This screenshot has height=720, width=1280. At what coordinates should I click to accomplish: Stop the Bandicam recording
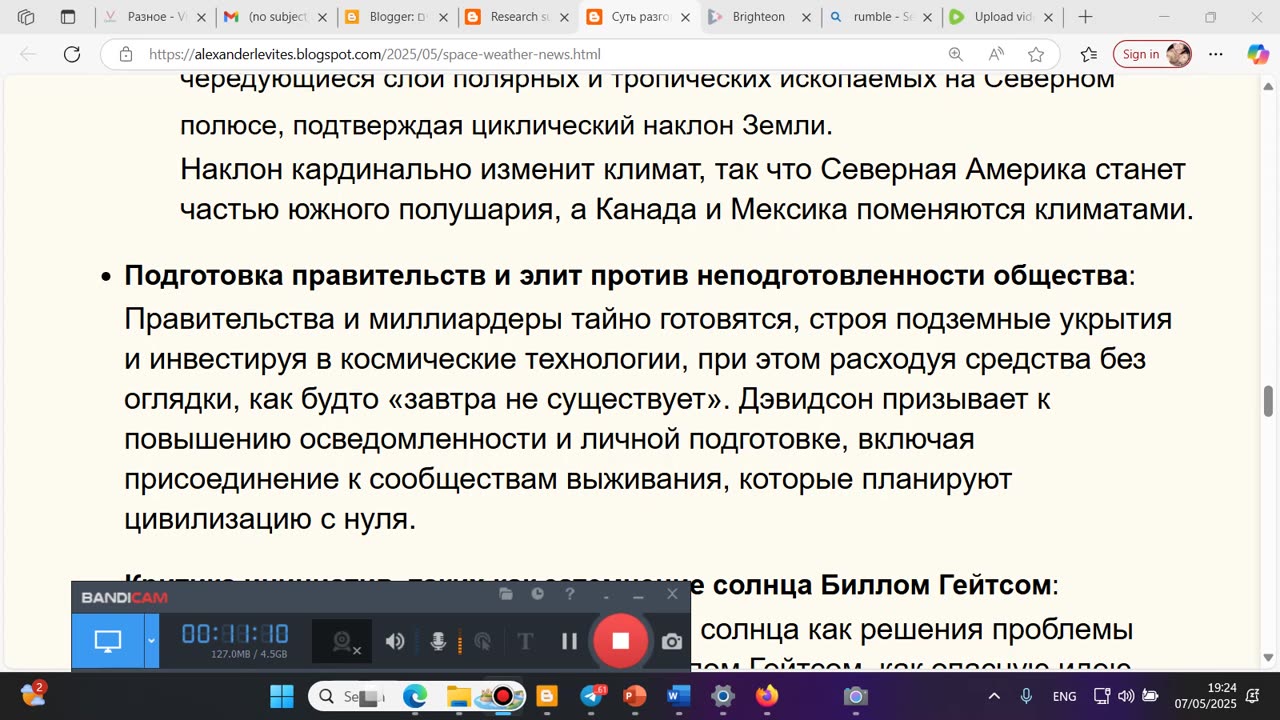(620, 641)
